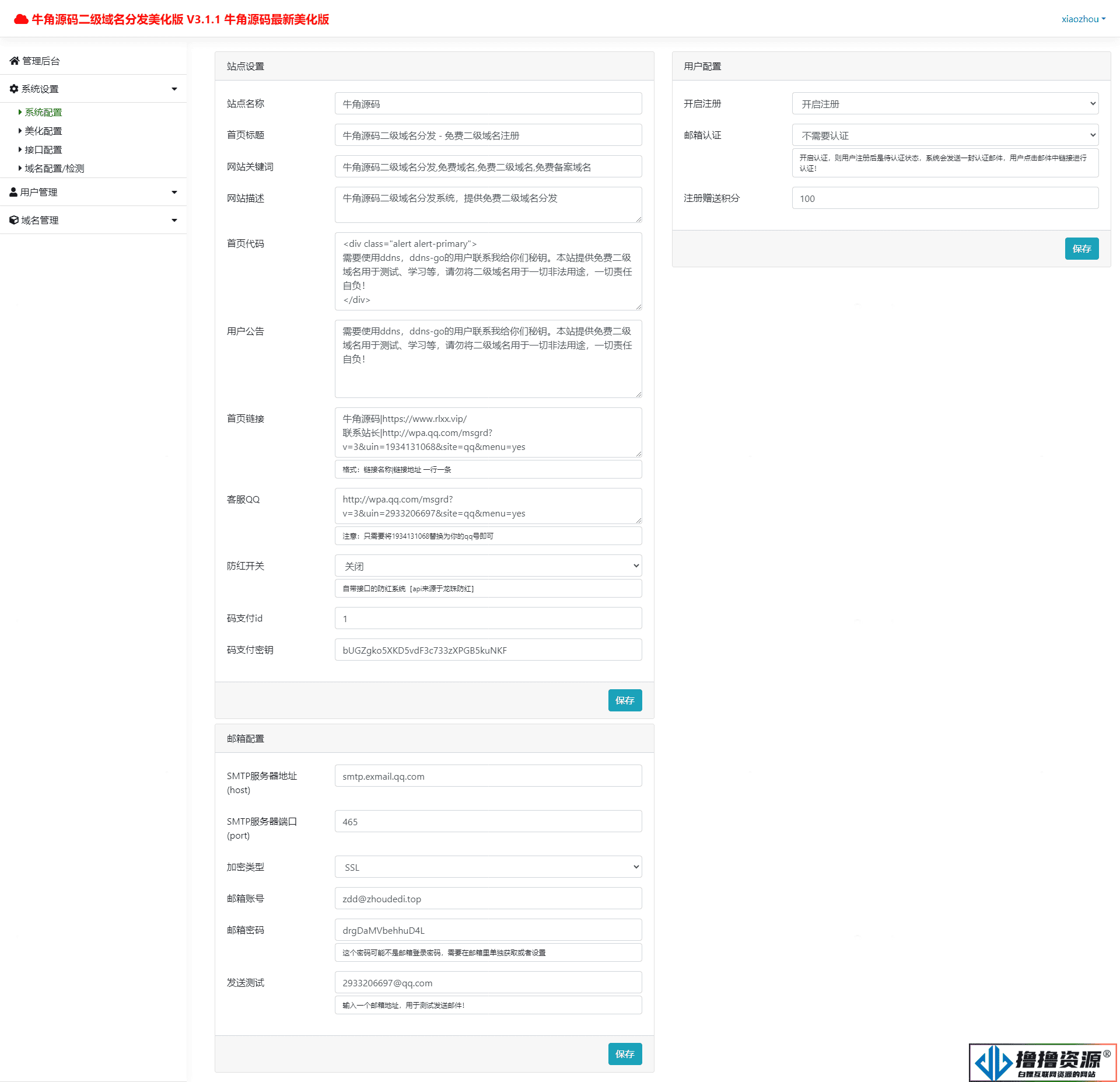Click the gear icon beside 系统设置
1120x1082 pixels.
click(14, 89)
